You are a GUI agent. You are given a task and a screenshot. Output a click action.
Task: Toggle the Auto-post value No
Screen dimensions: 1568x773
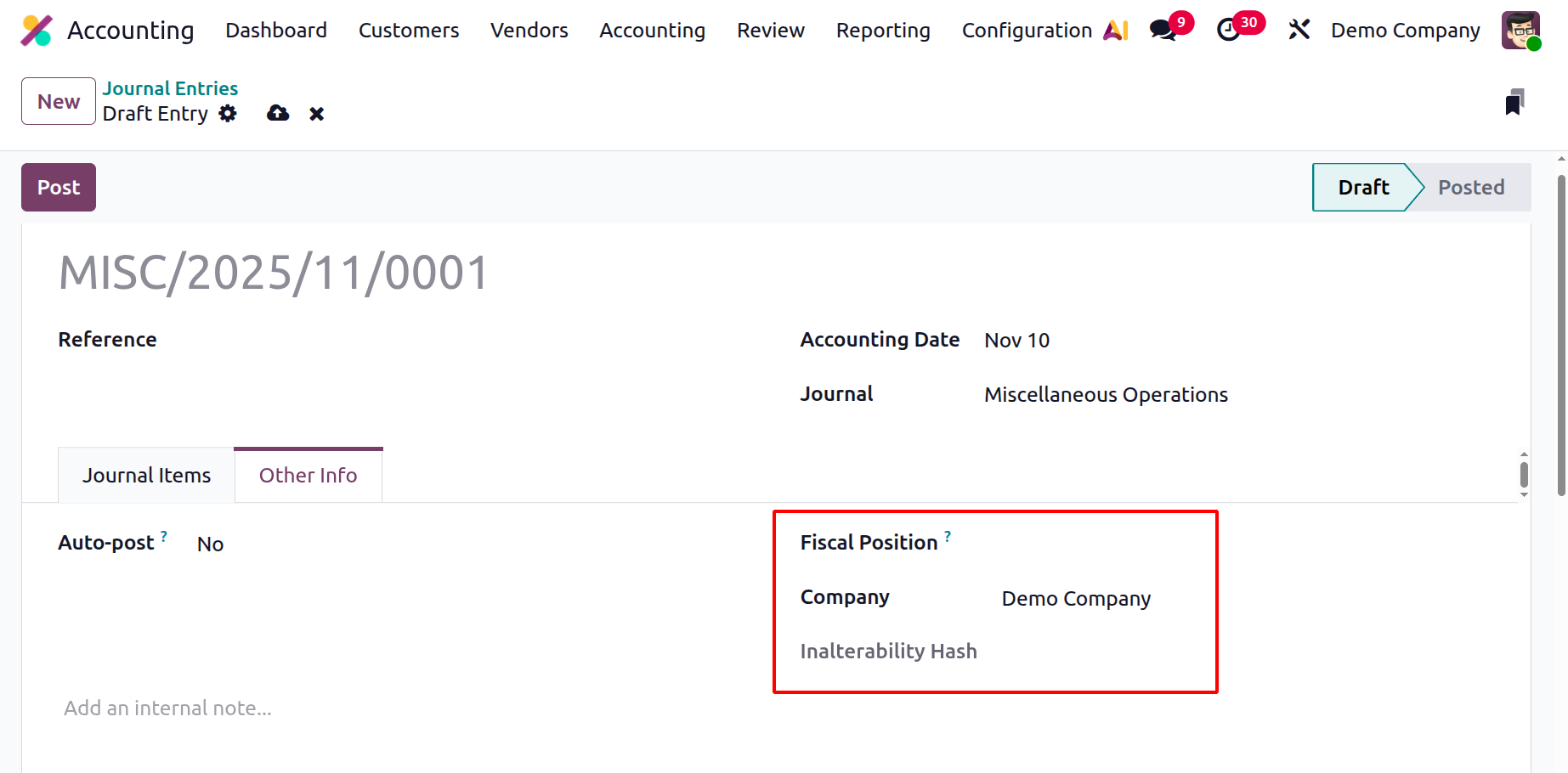tap(210, 544)
